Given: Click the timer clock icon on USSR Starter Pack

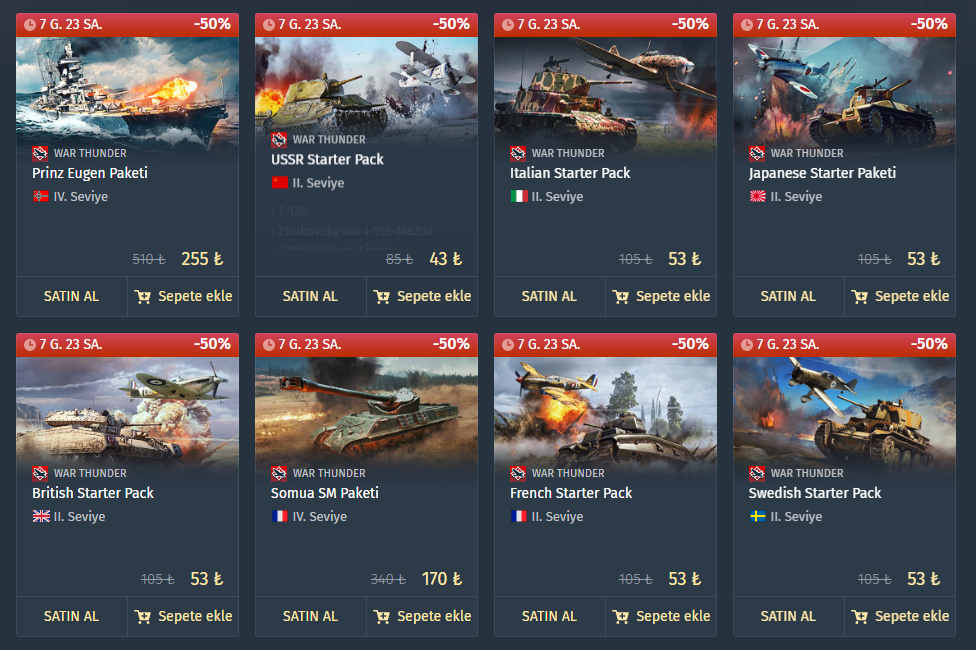Looking at the screenshot, I should pyautogui.click(x=269, y=25).
